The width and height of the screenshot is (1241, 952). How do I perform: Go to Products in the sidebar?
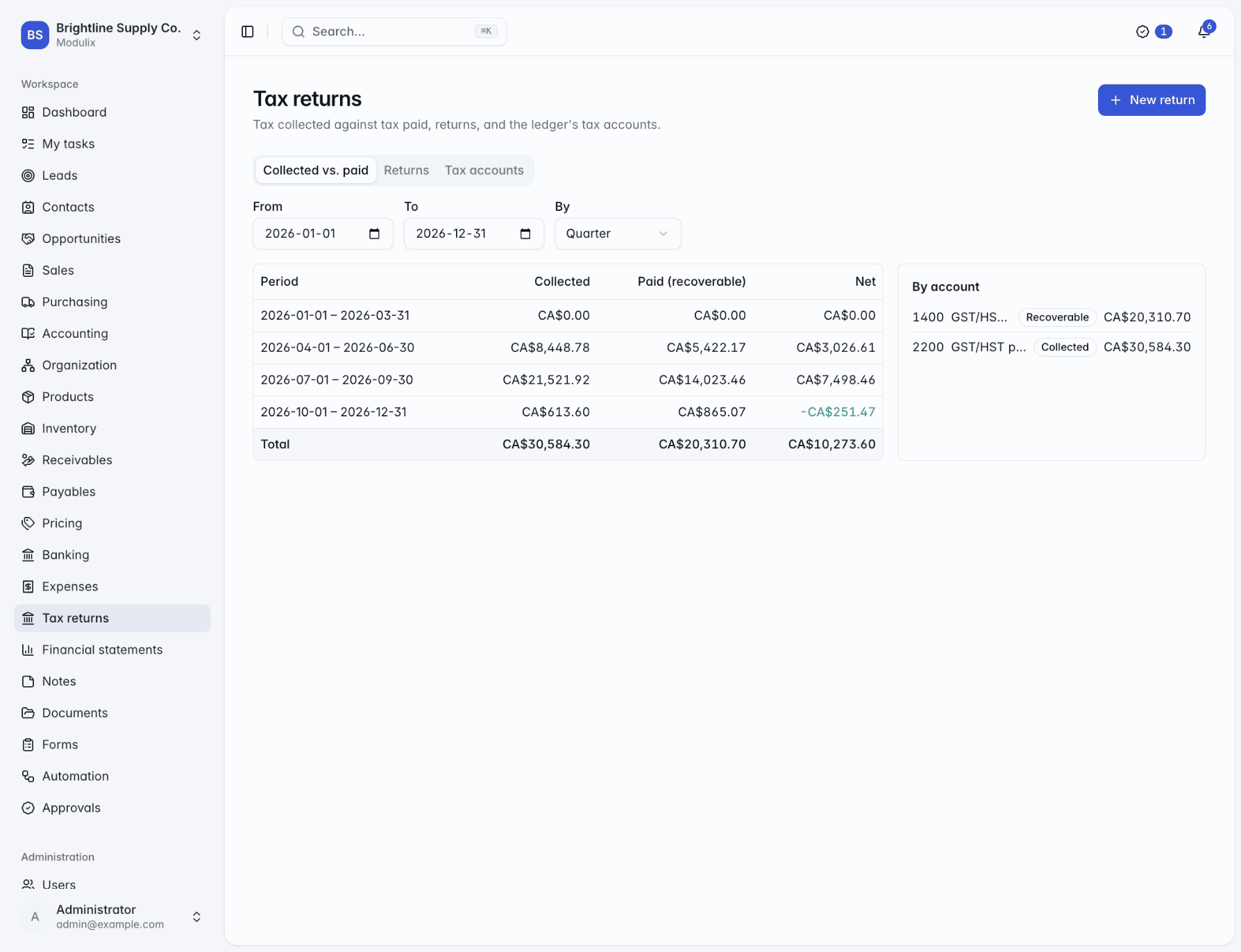coord(112,397)
